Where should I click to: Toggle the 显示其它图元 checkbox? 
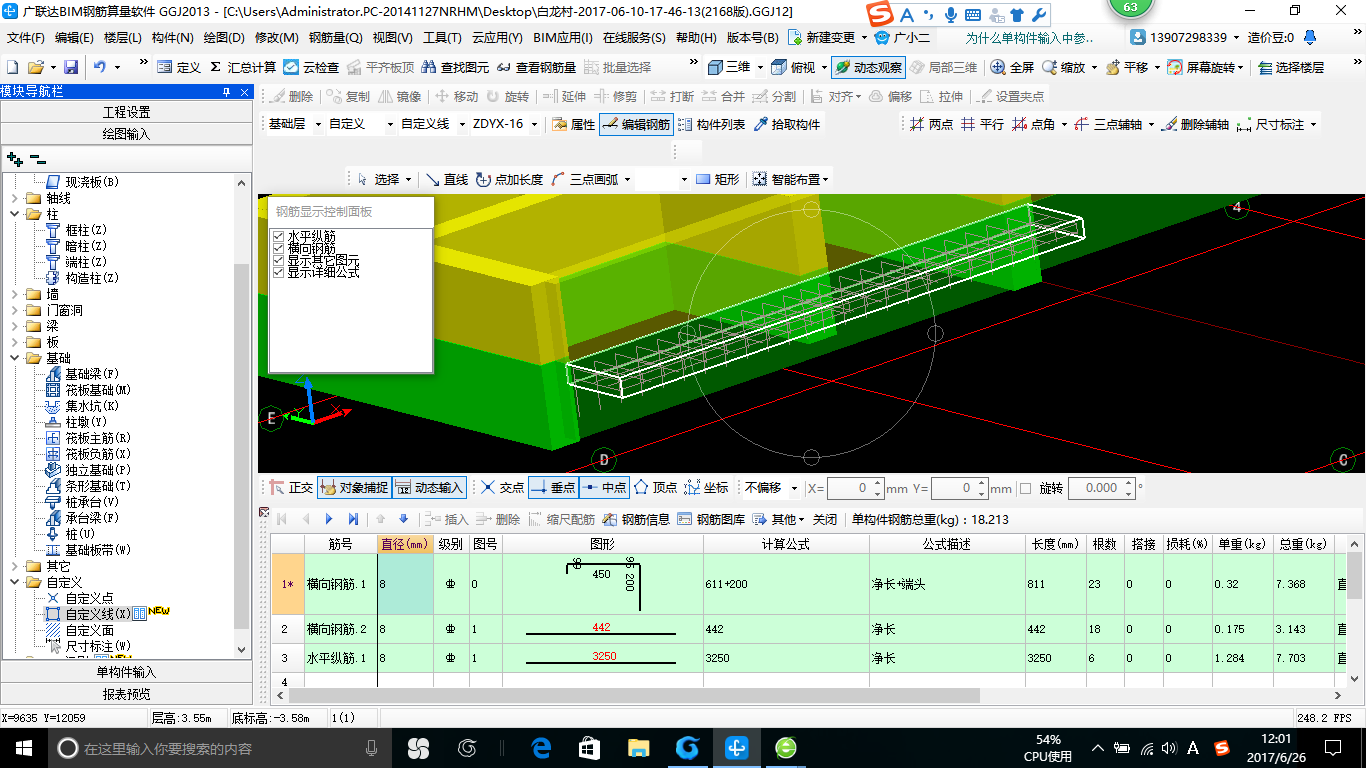pyautogui.click(x=278, y=260)
